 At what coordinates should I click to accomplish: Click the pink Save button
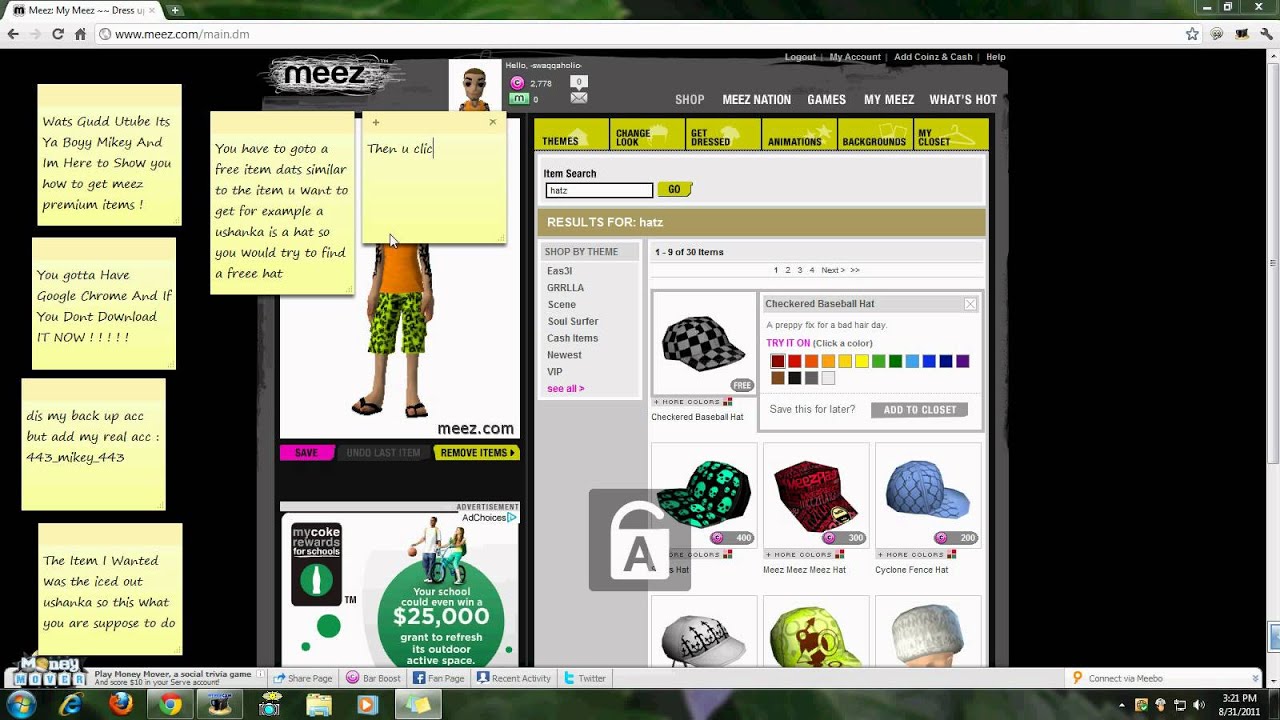click(x=306, y=453)
